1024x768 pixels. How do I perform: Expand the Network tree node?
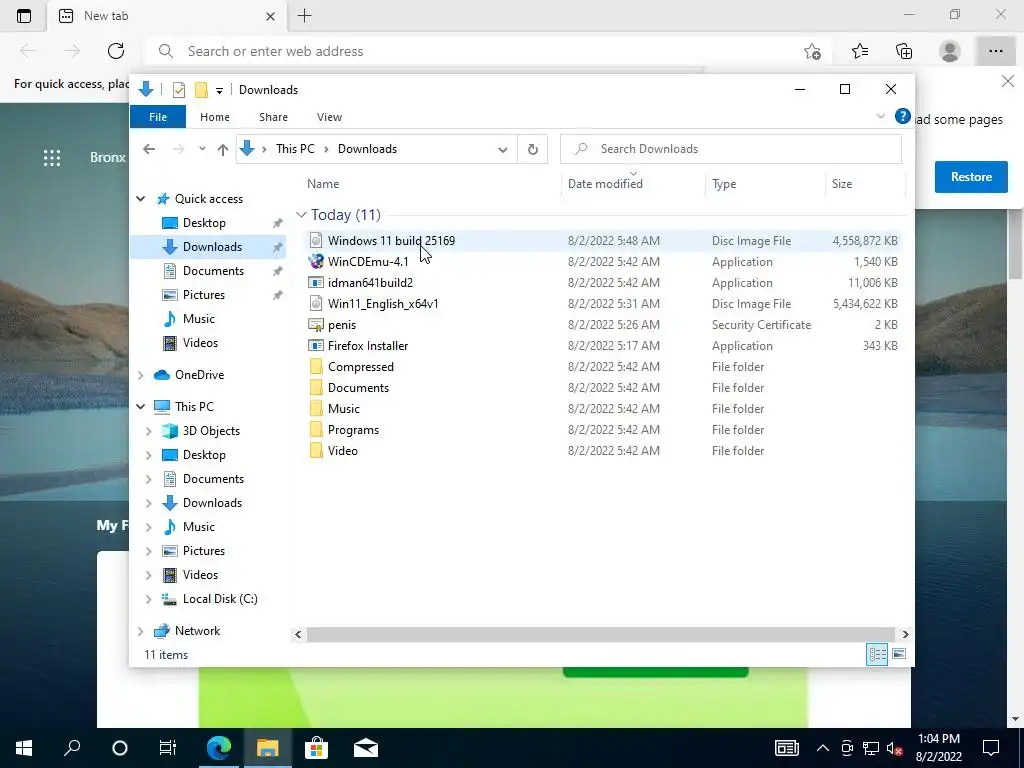140,631
